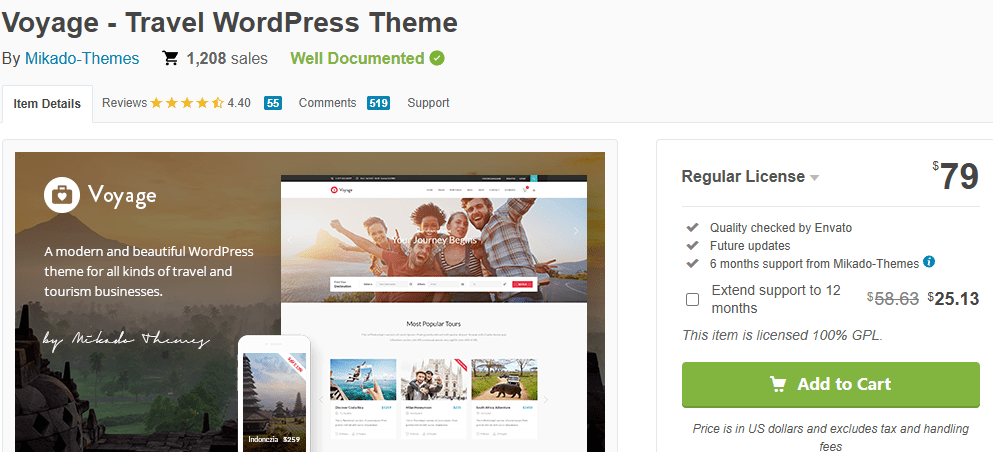Expand the Regular License dropdown arrow
This screenshot has height=452, width=993.
tap(814, 178)
